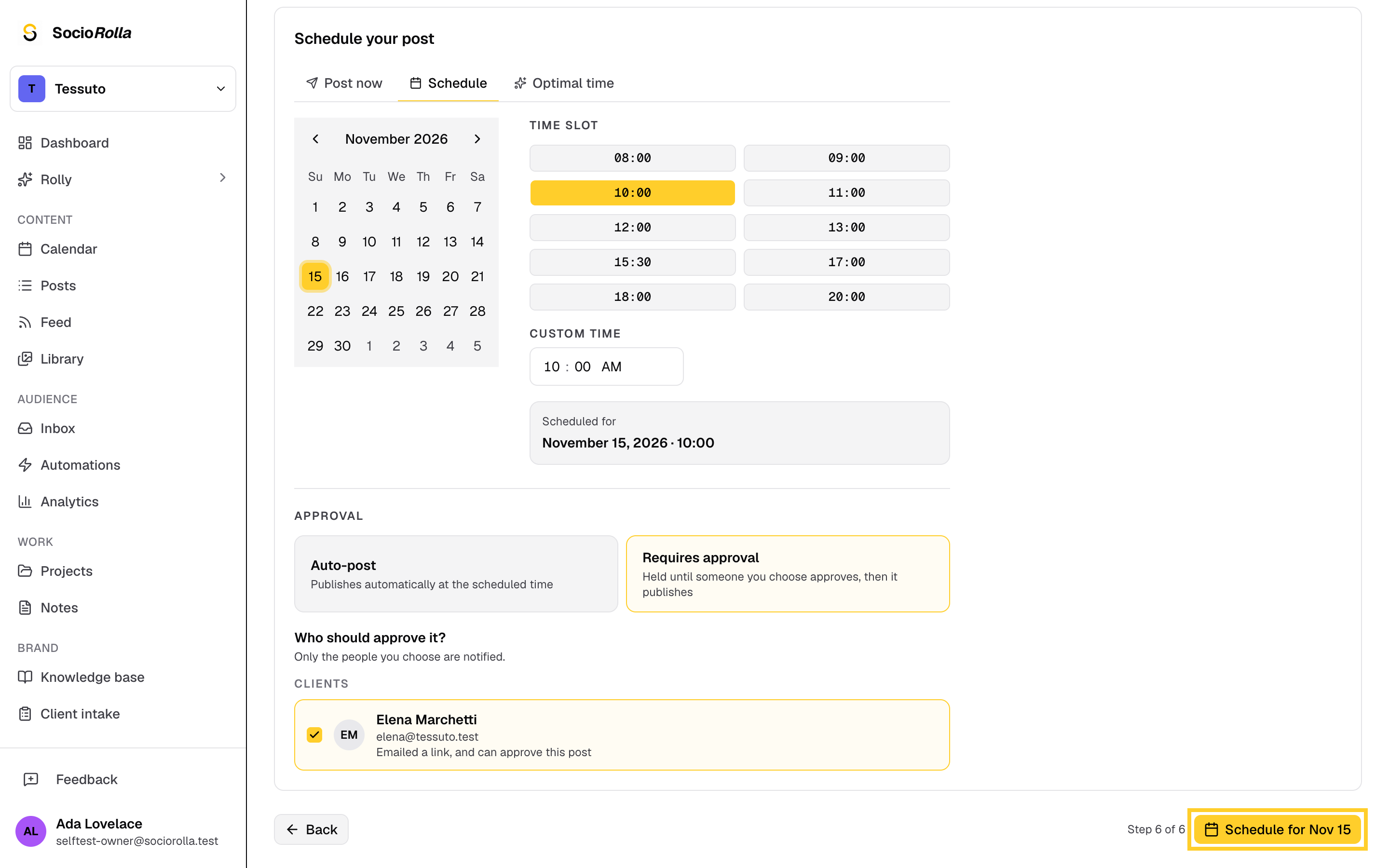
Task: Select the Requires approval option
Action: 788,574
